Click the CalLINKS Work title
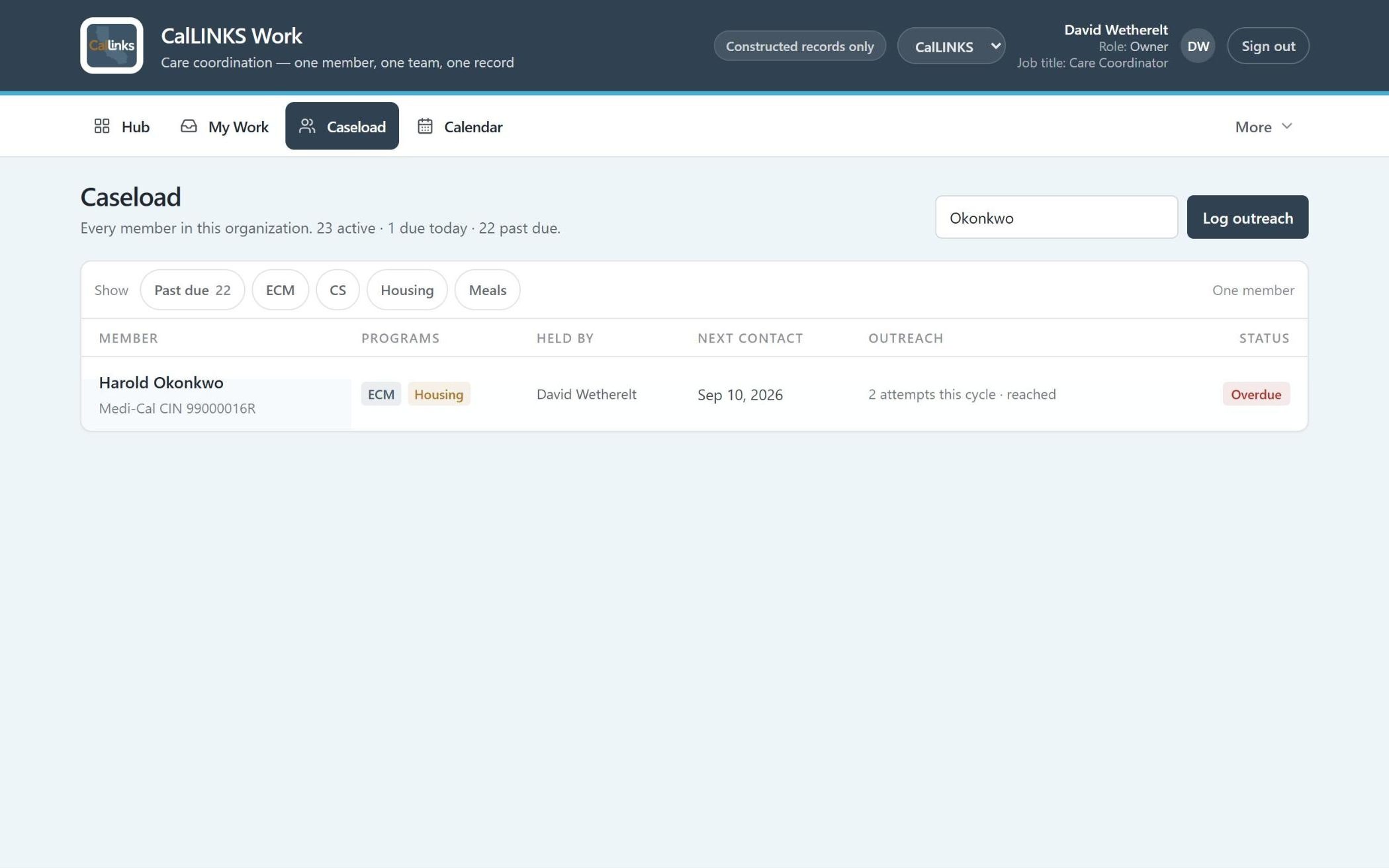Screen dimensions: 1389x868 pyautogui.click(x=232, y=36)
